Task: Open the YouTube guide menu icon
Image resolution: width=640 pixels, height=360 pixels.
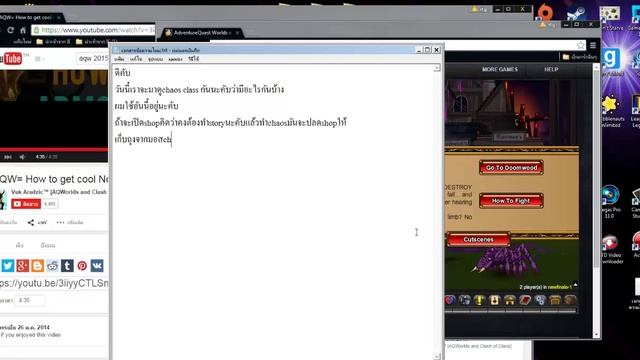Action: pos(38,59)
